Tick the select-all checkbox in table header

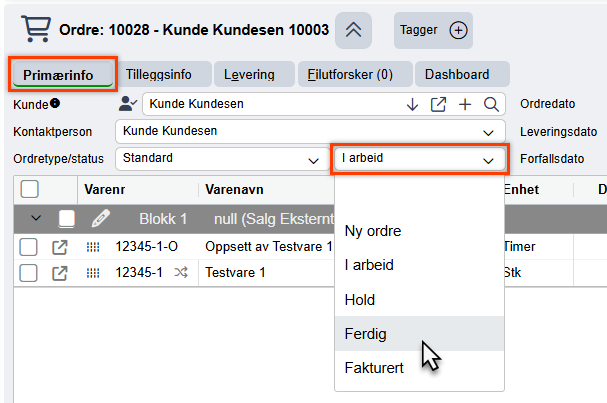coord(30,189)
